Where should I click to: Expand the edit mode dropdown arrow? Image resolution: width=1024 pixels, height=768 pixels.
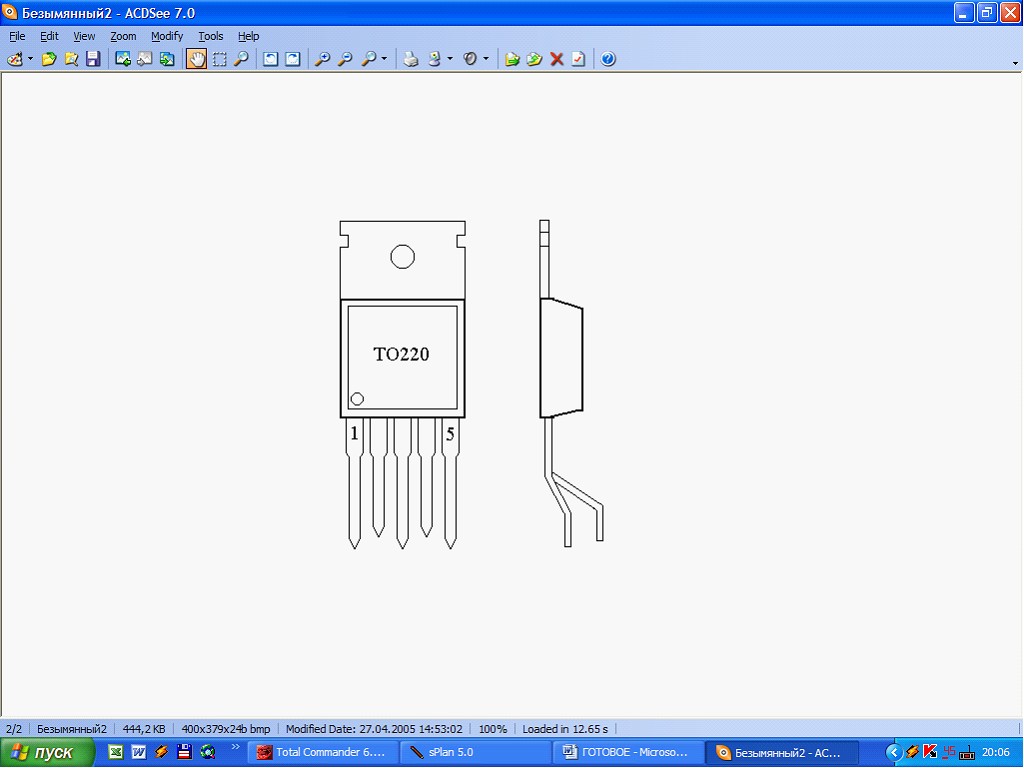click(30, 59)
